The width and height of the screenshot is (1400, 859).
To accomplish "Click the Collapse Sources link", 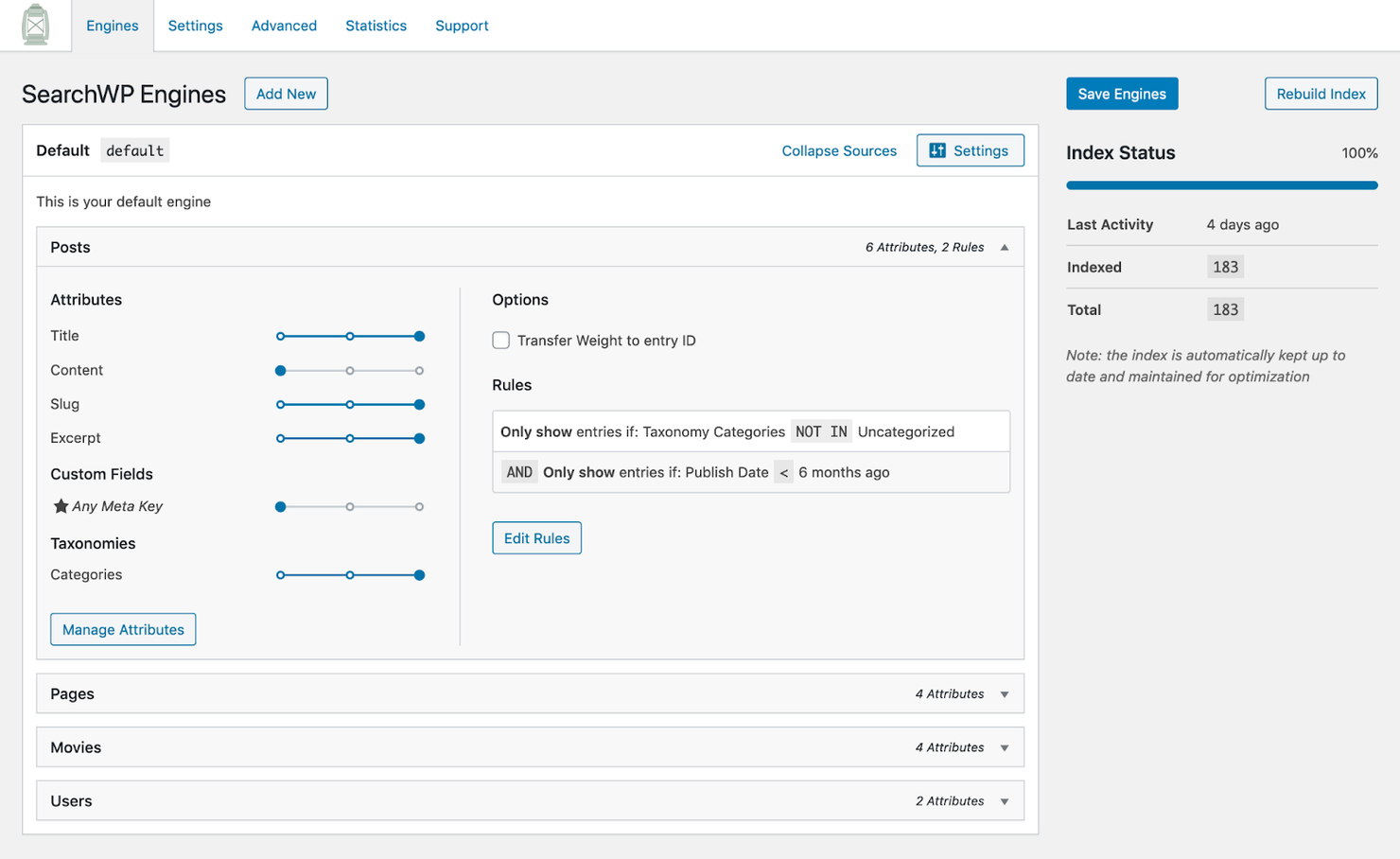I will pos(839,150).
